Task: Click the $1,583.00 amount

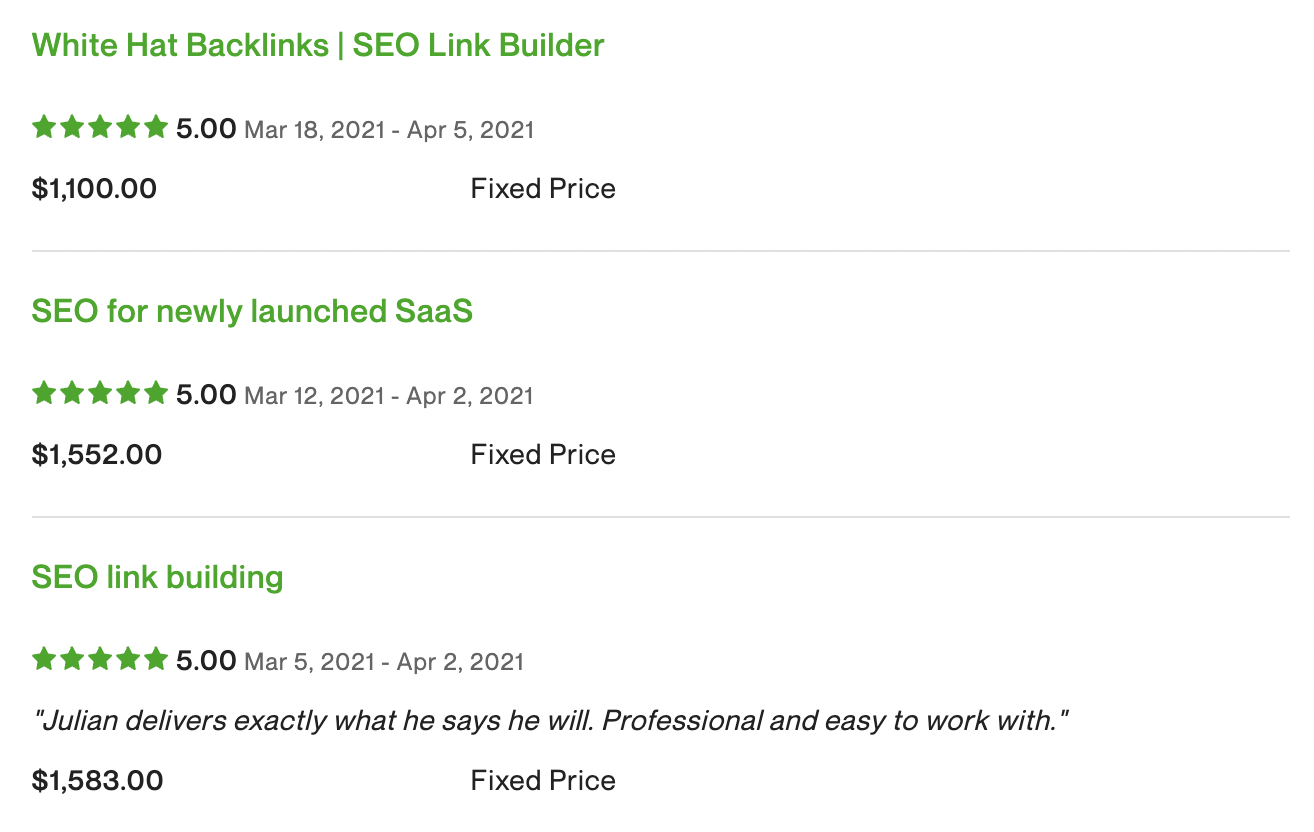Action: pos(97,781)
